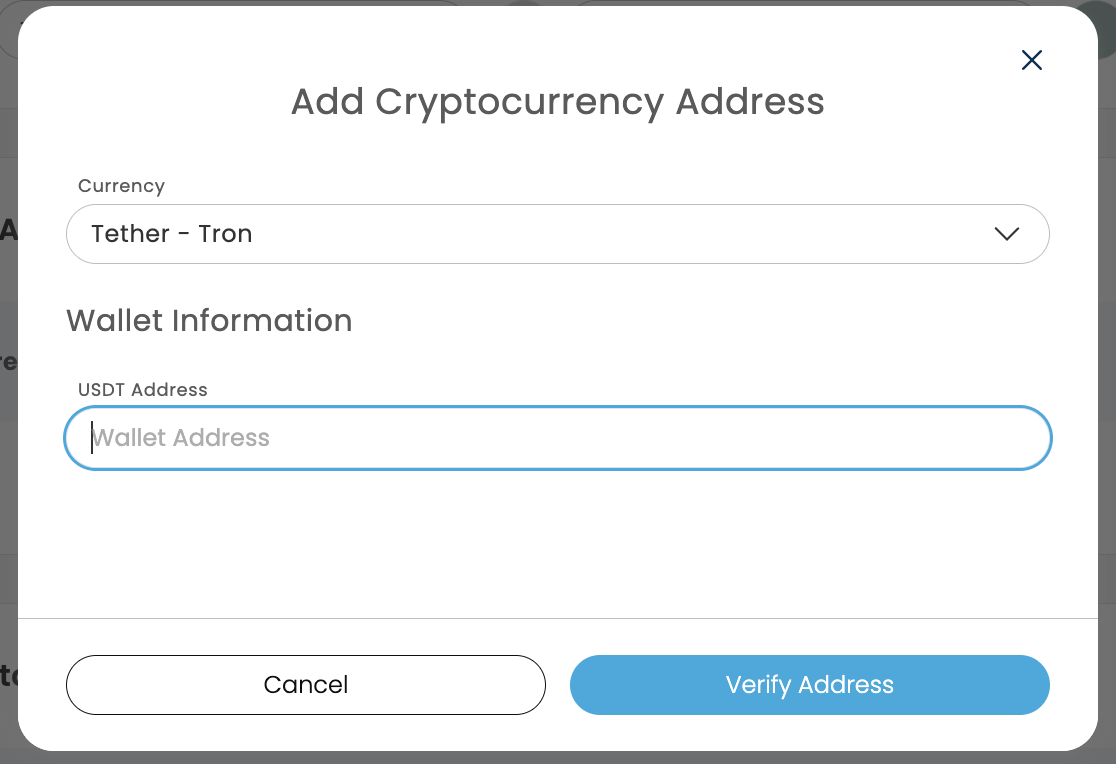Click the word "Cancel" in the outlined button
The height and width of the screenshot is (764, 1116).
coord(306,685)
